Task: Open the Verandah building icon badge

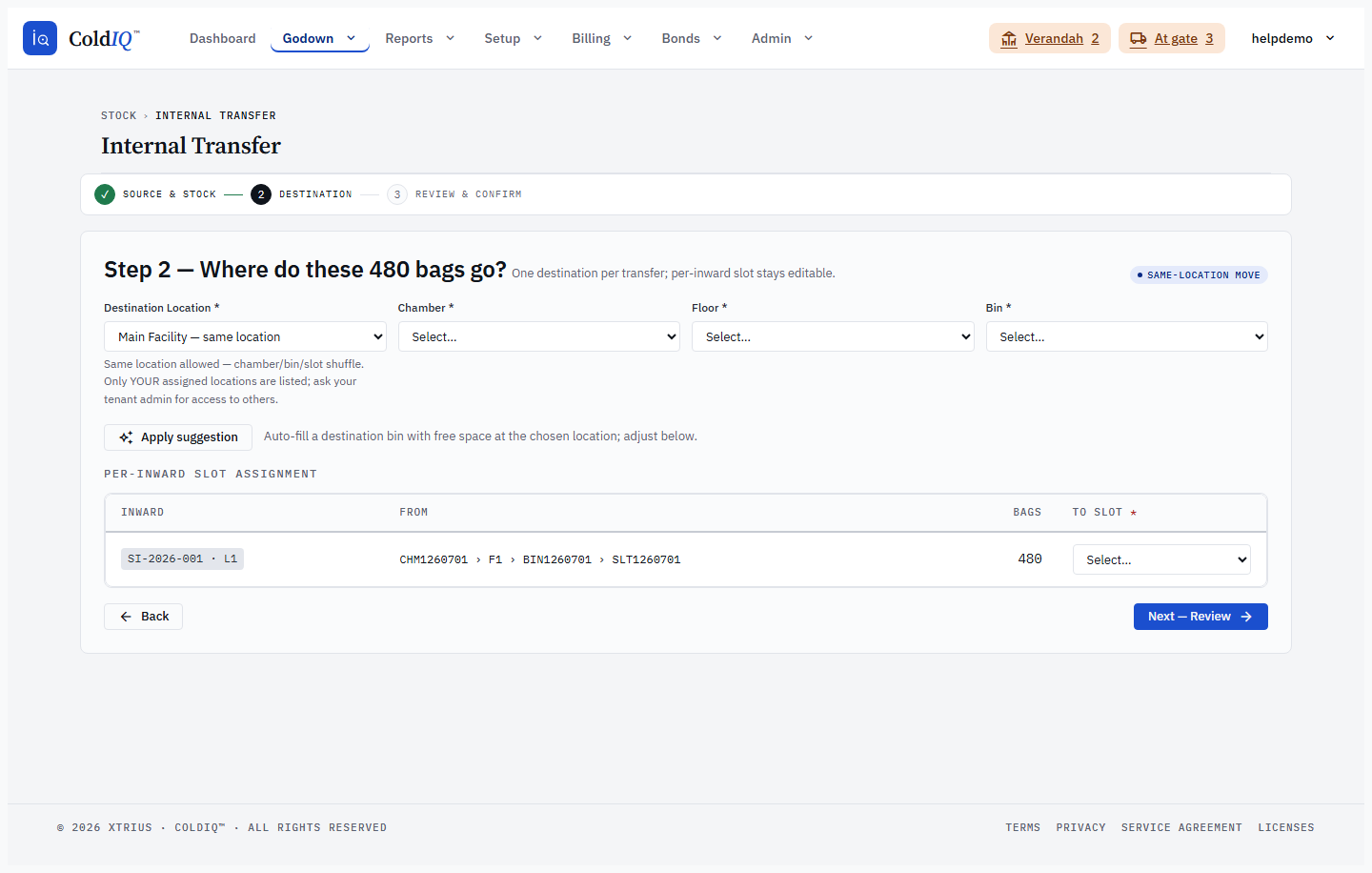Action: pyautogui.click(x=1009, y=39)
